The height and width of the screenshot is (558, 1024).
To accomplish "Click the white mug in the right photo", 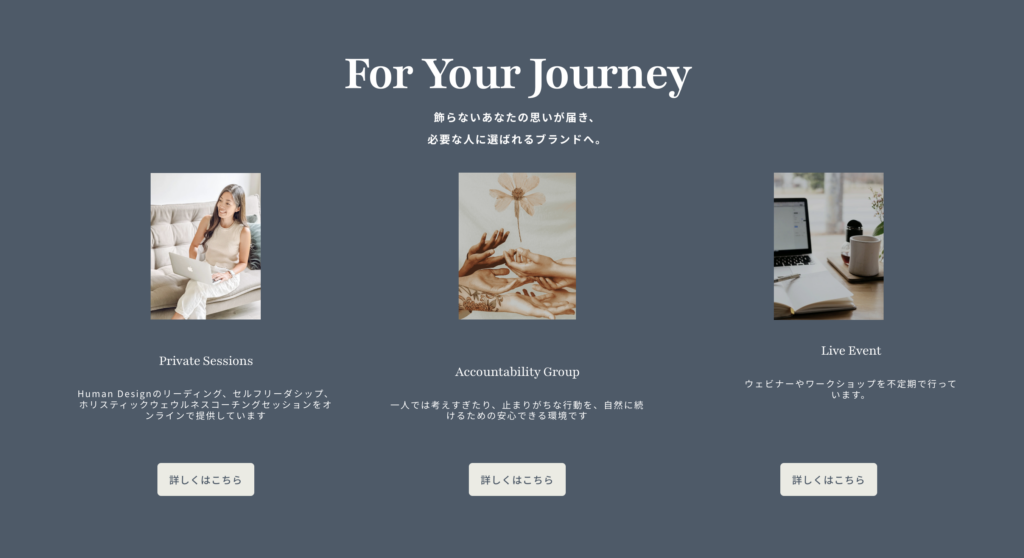I will pyautogui.click(x=865, y=255).
